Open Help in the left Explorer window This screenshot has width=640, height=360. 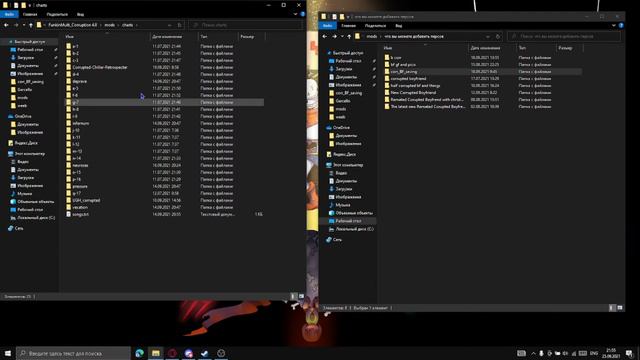(x=302, y=14)
